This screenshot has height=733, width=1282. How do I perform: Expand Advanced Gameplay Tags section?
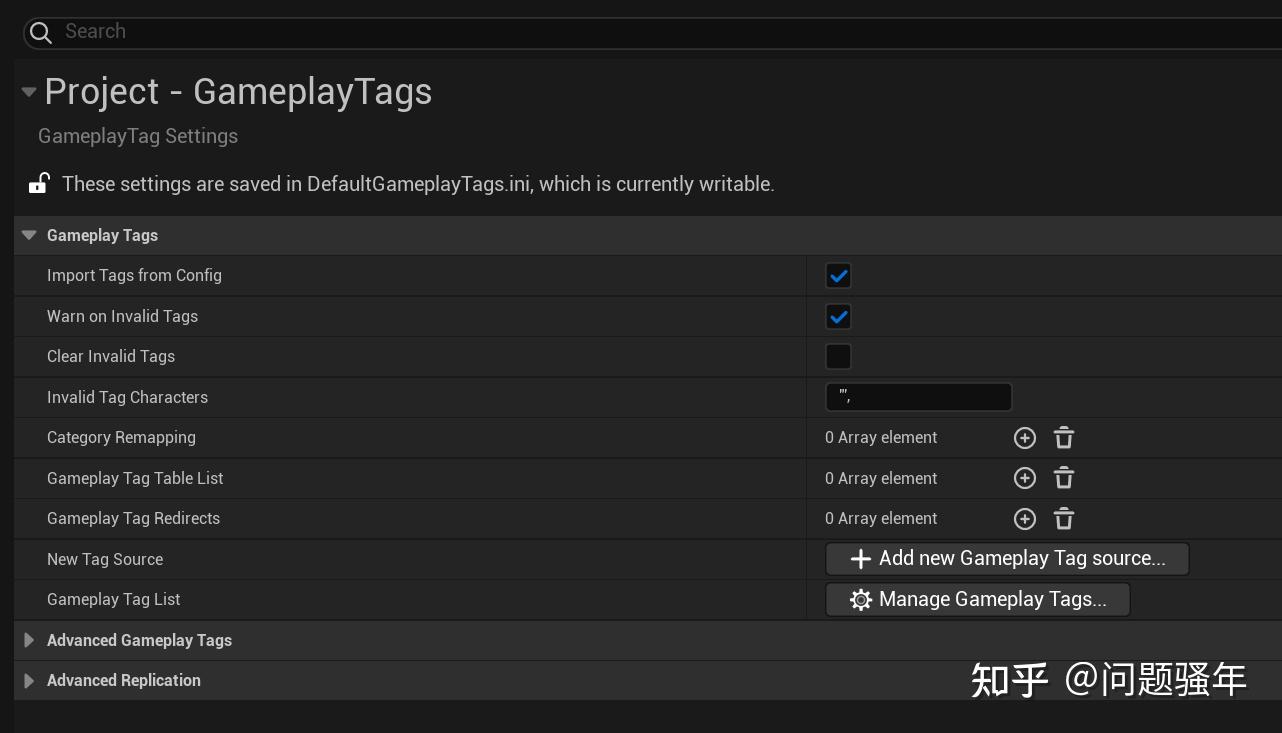click(x=29, y=640)
